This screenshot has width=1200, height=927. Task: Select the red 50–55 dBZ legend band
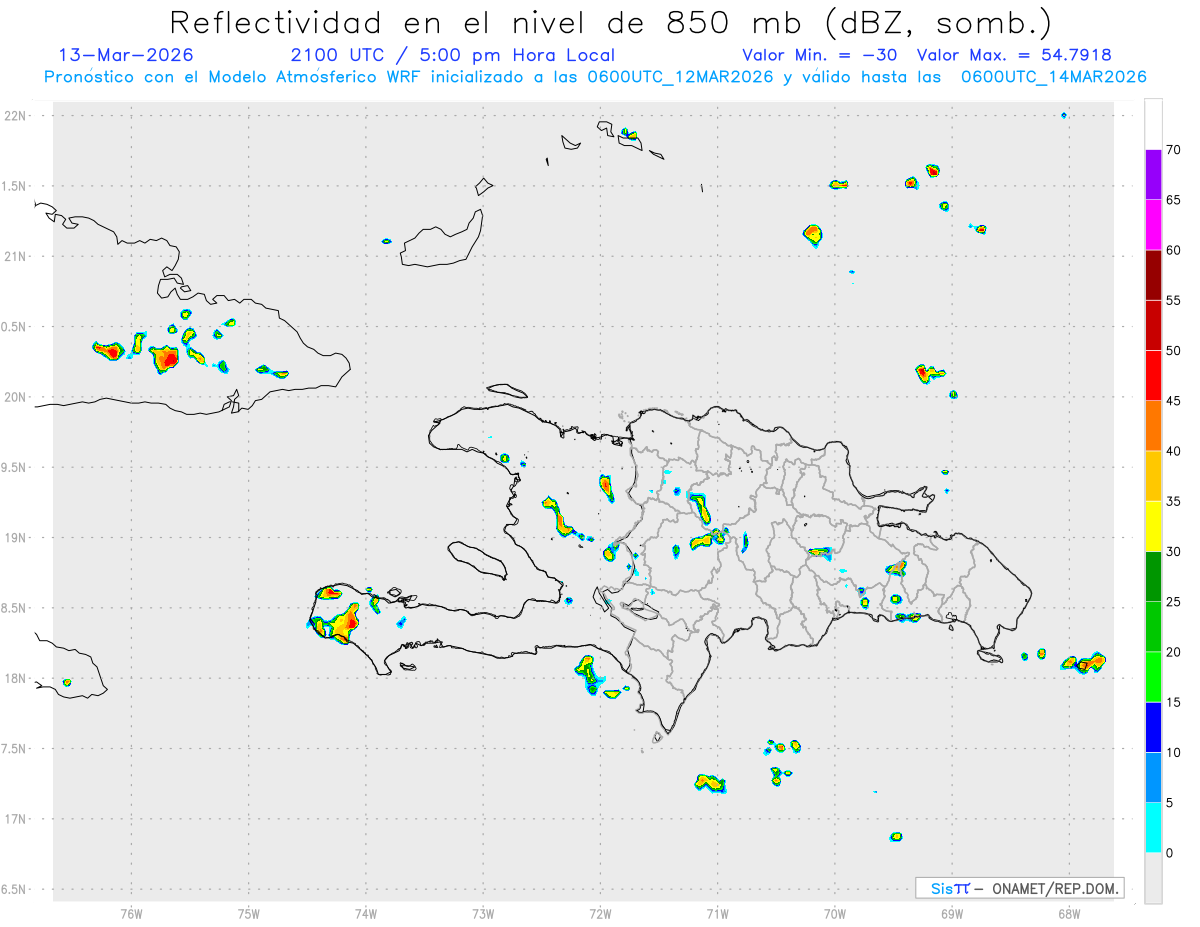click(x=1153, y=325)
